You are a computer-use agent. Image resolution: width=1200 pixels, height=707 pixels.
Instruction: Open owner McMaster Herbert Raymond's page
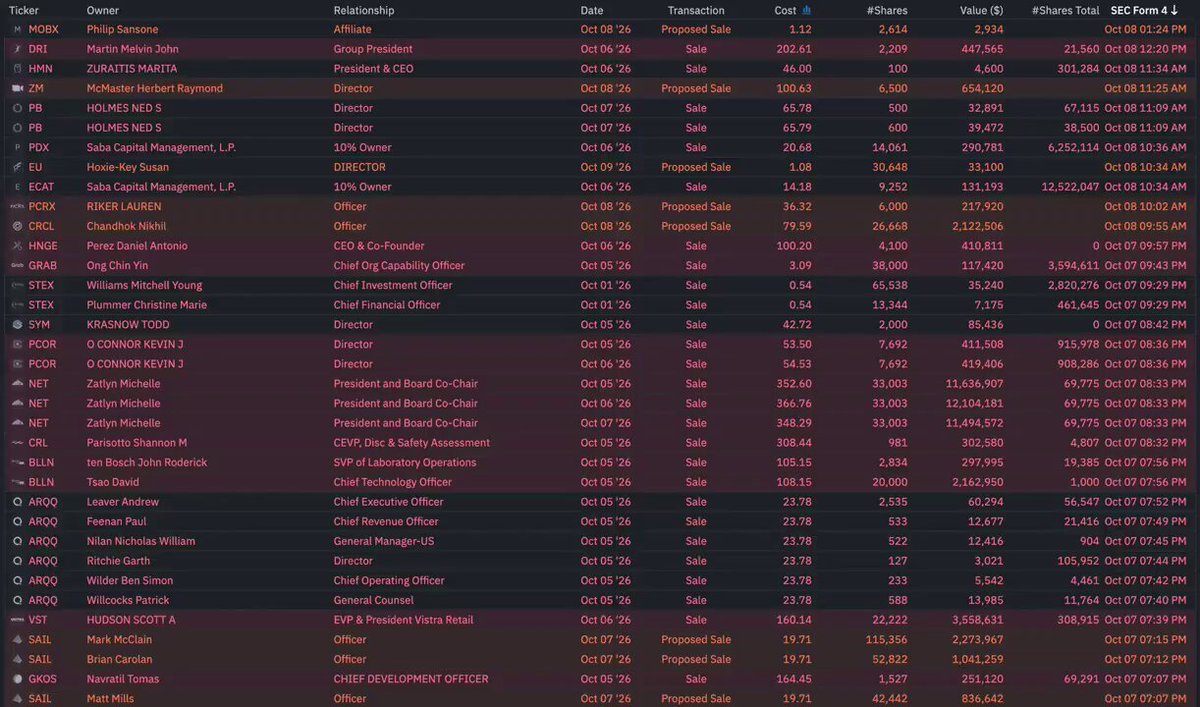(x=155, y=88)
